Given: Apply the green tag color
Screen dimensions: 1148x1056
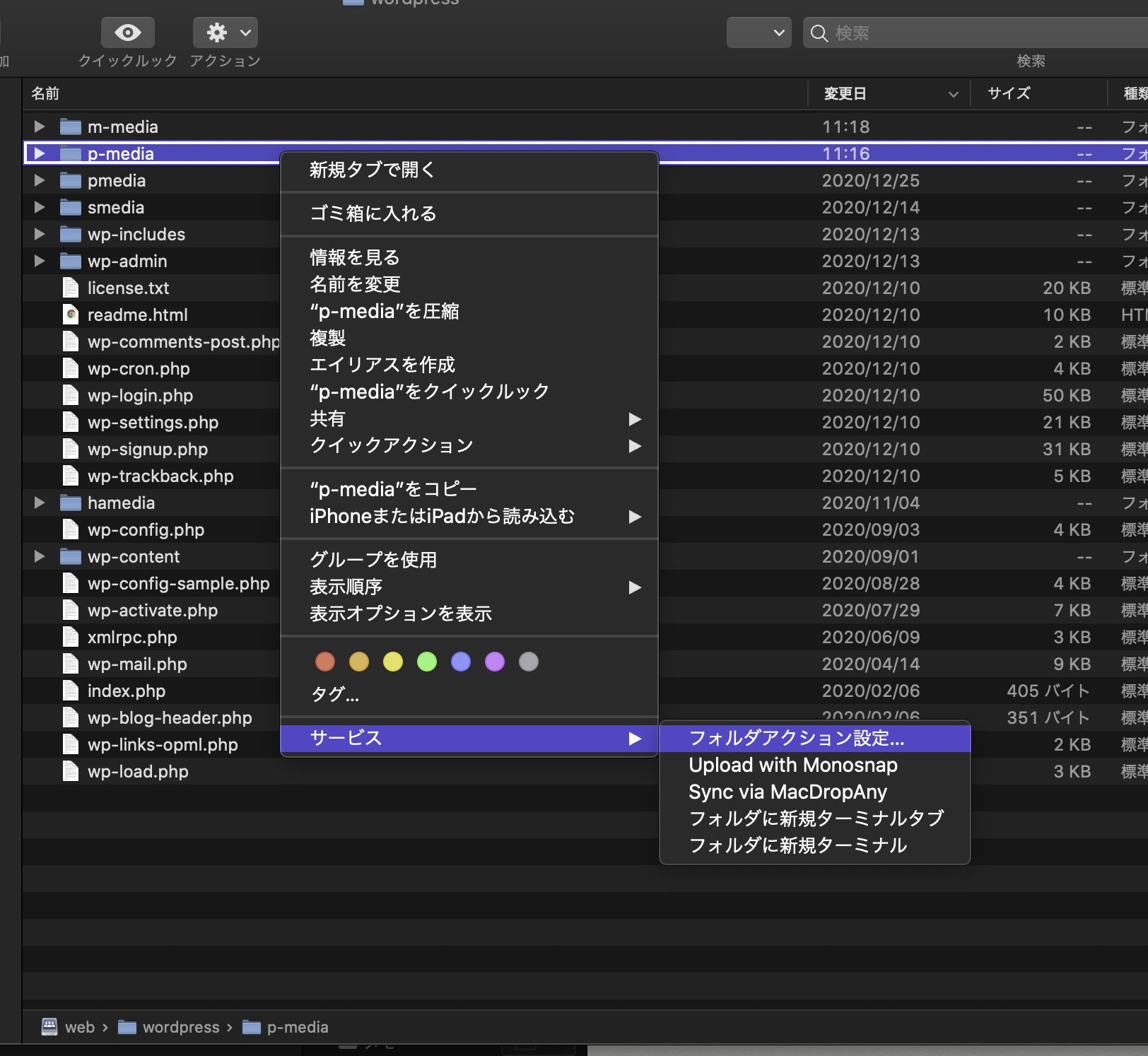Looking at the screenshot, I should [427, 662].
